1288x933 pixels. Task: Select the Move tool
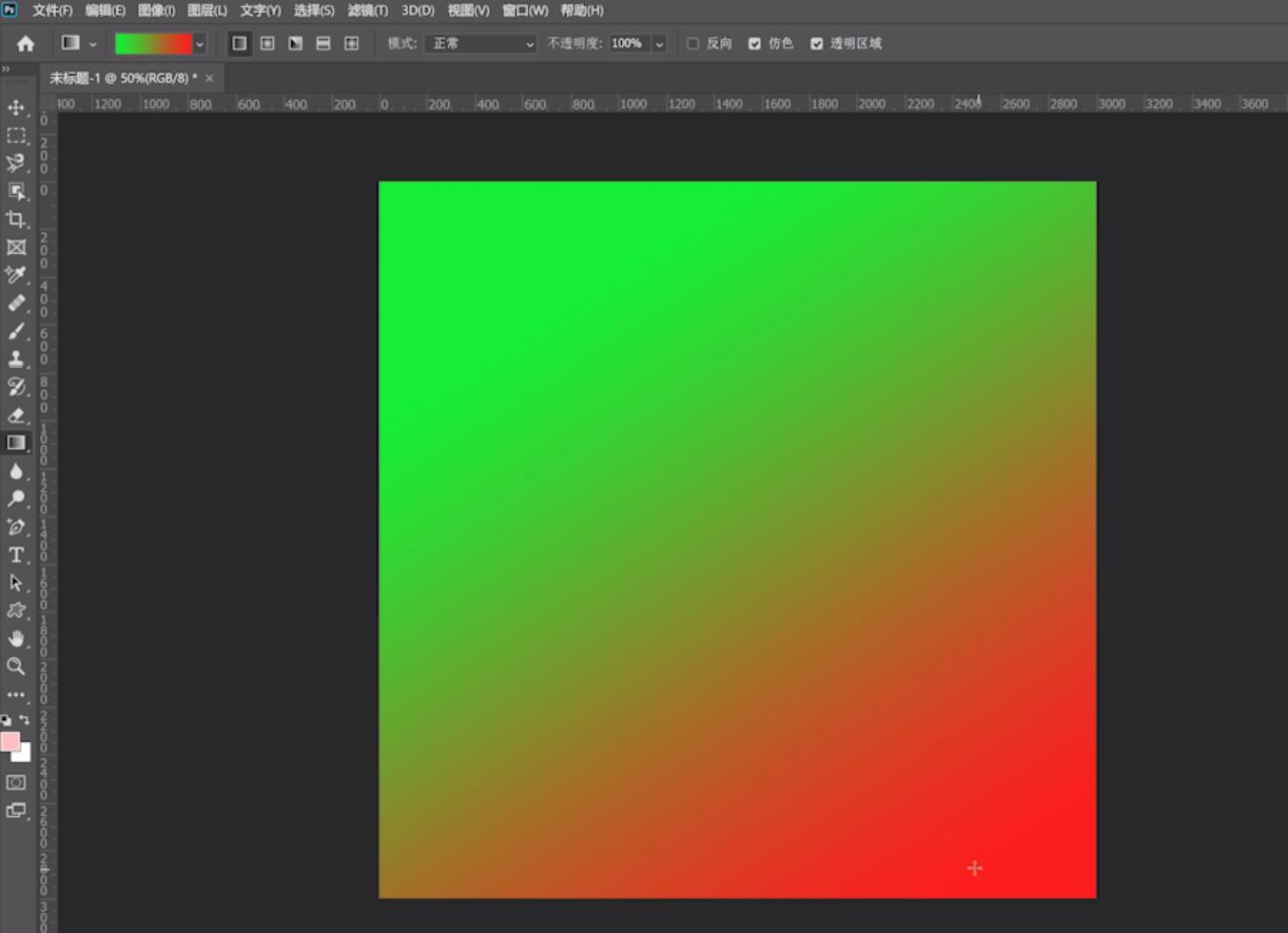point(16,107)
